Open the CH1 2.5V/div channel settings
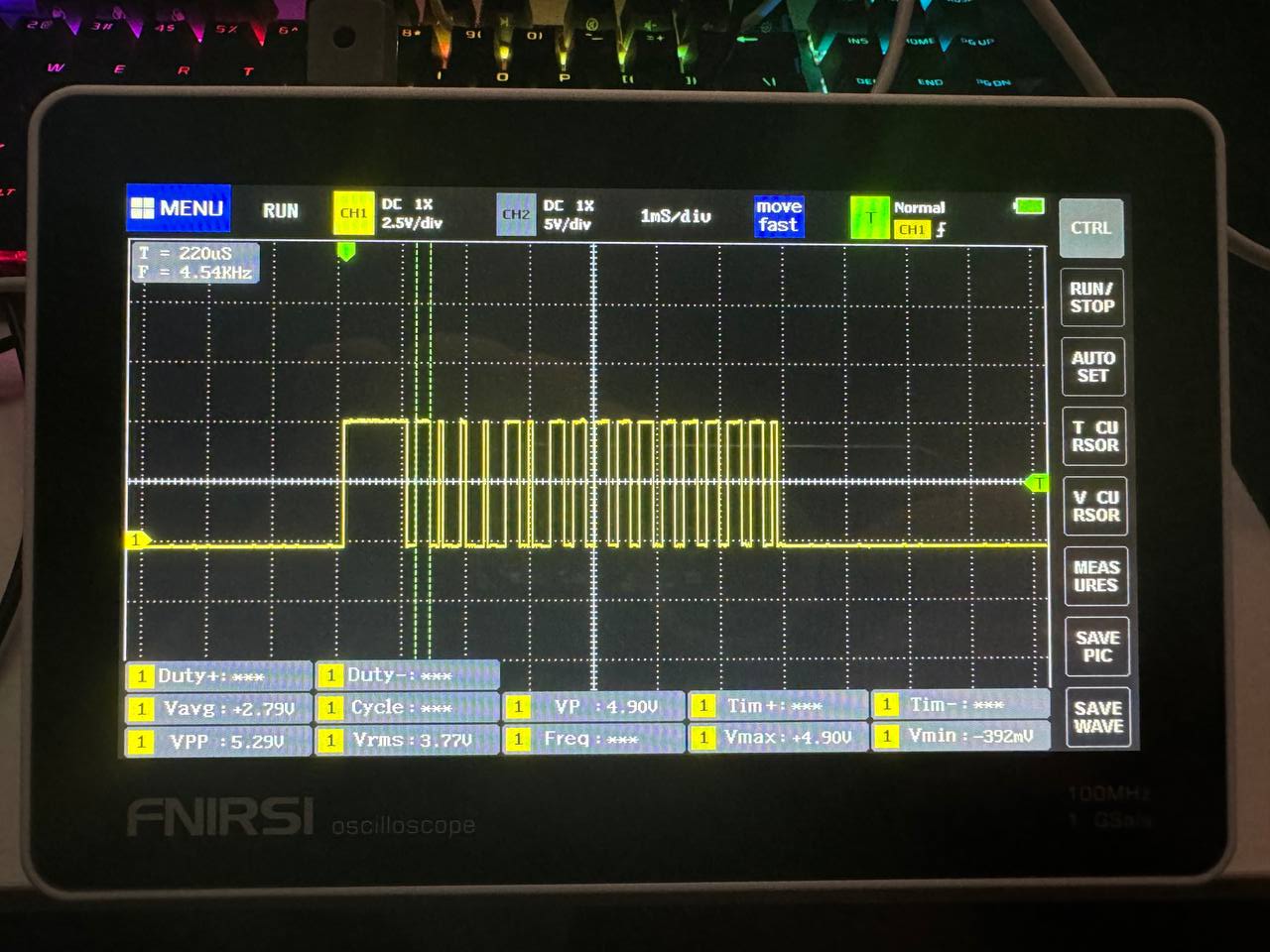The image size is (1270, 952). coord(411,214)
